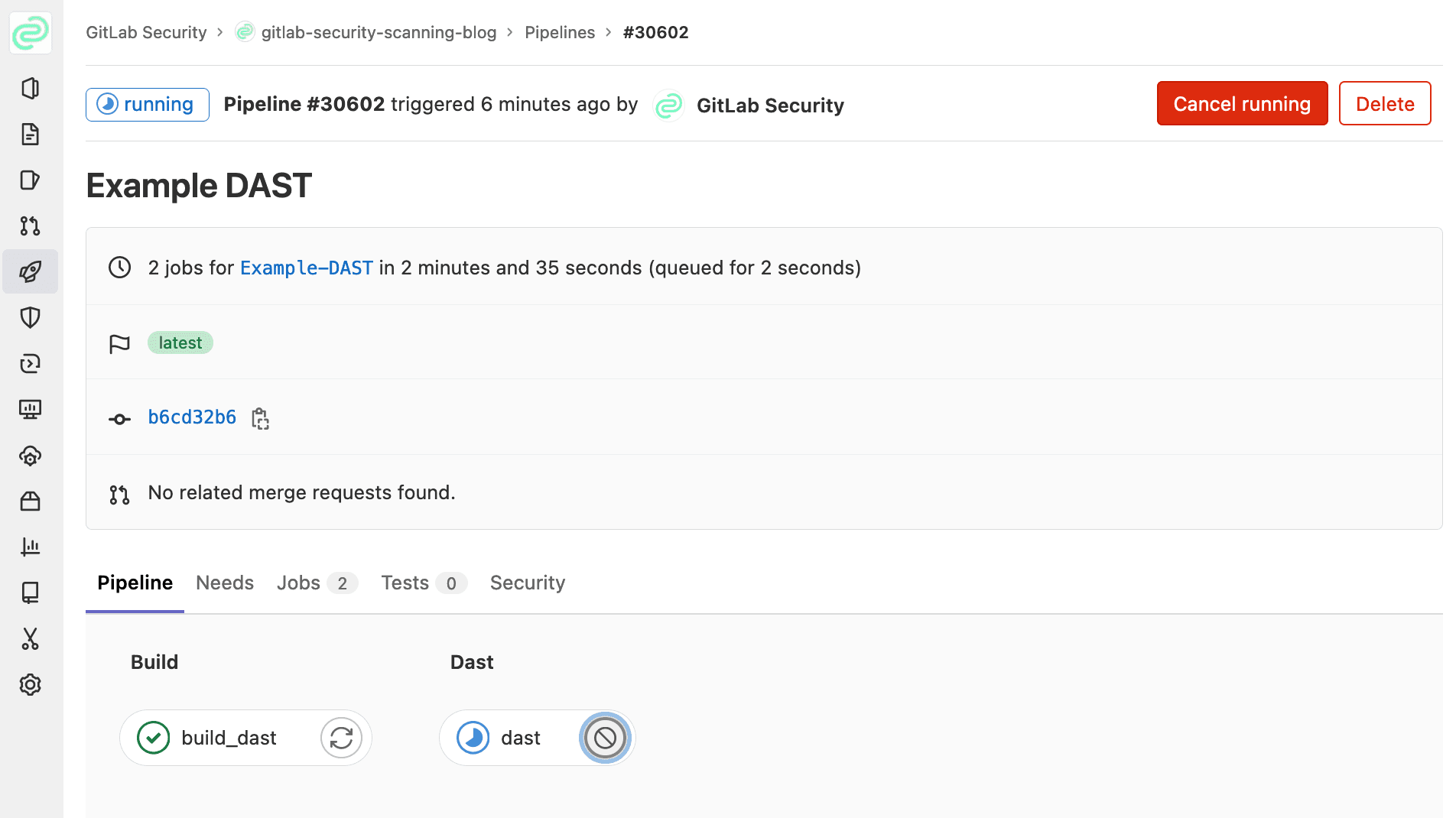Open the Merge requests sidebar icon
Viewport: 1456px width, 818px height.
(x=30, y=226)
